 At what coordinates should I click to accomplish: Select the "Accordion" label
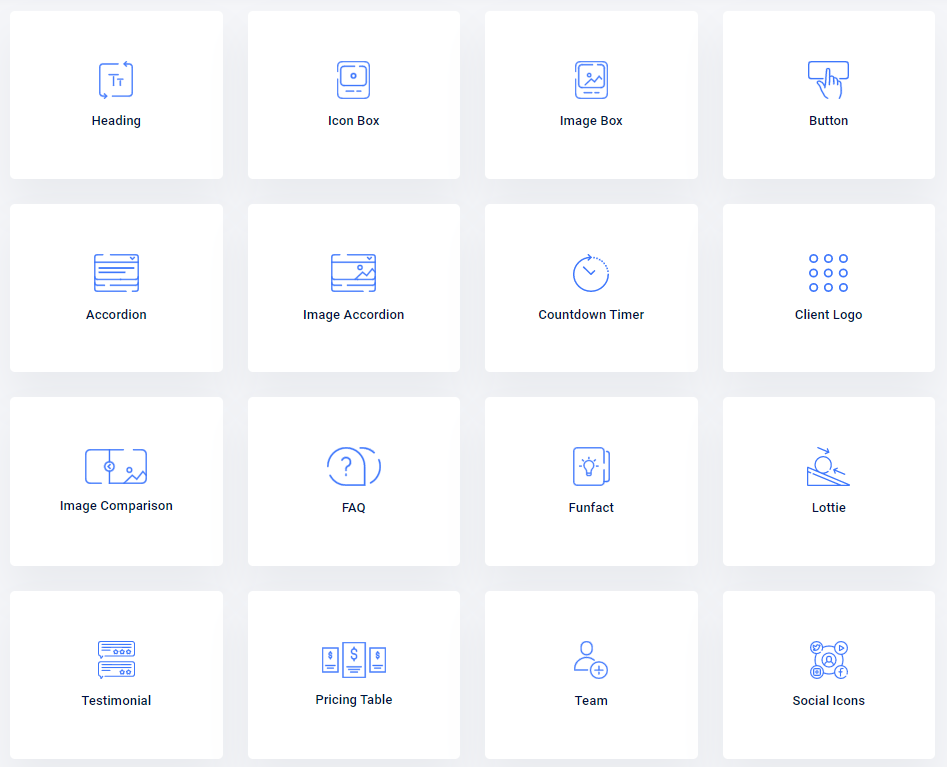116,315
